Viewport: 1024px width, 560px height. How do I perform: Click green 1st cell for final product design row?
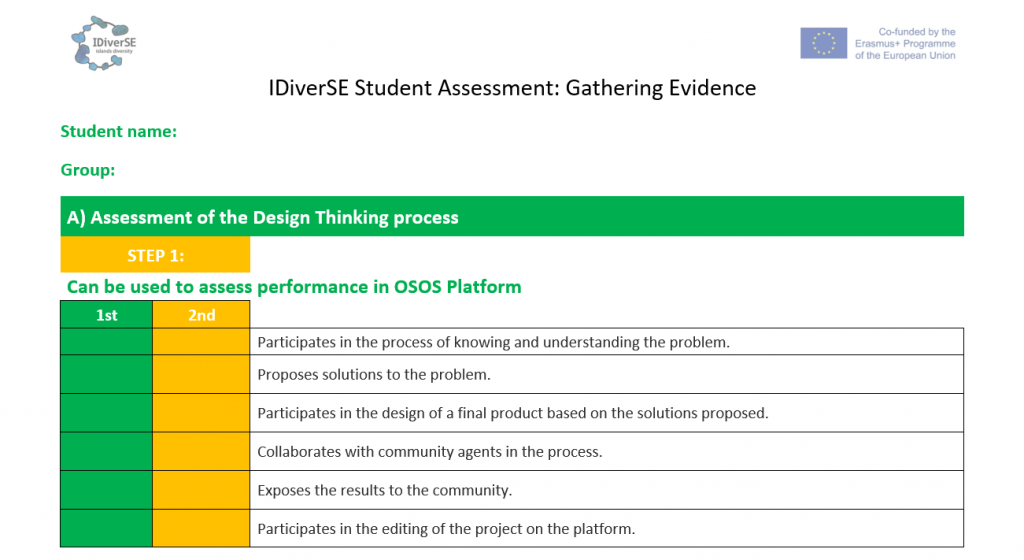pos(106,412)
